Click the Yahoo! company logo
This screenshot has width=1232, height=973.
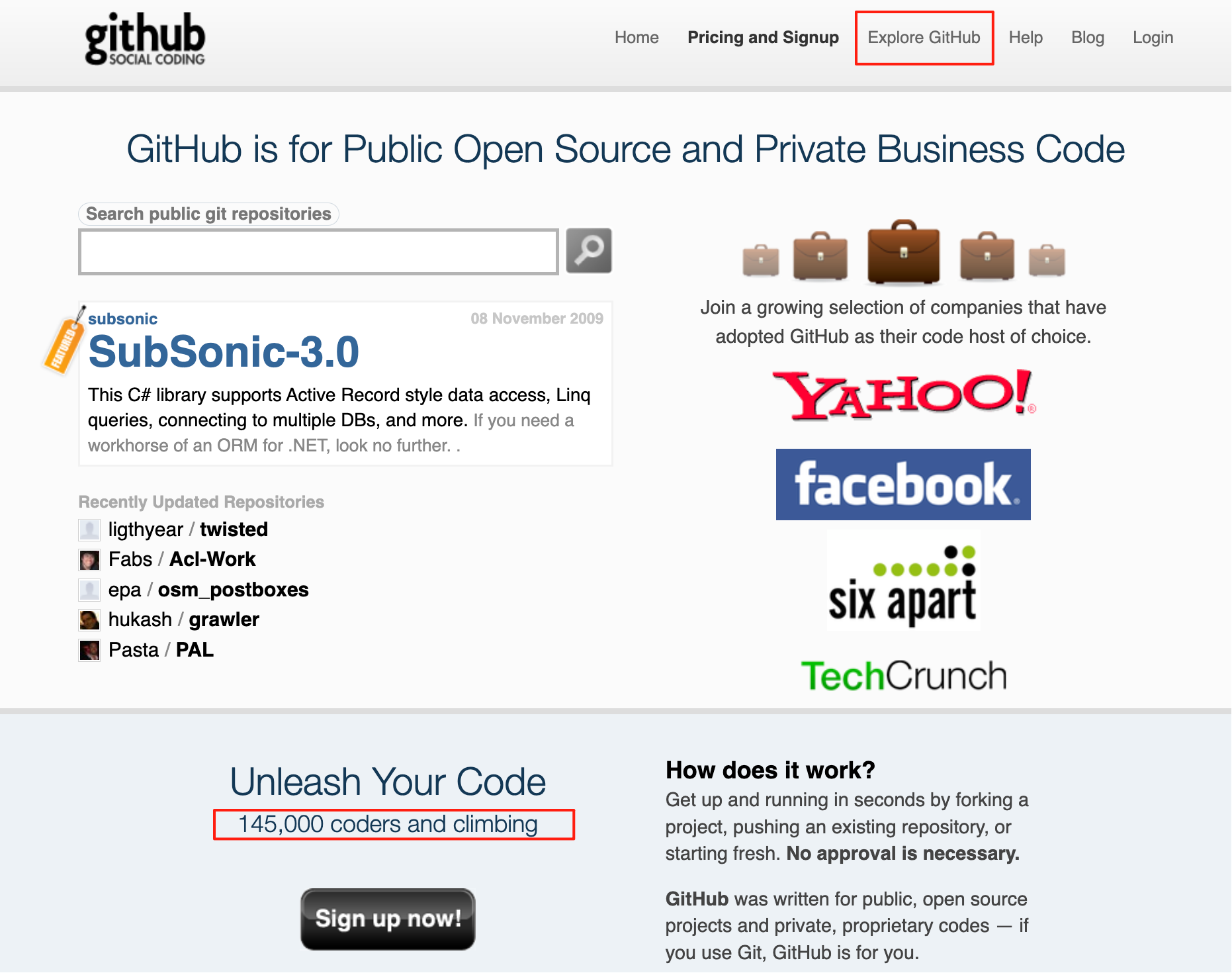point(904,394)
